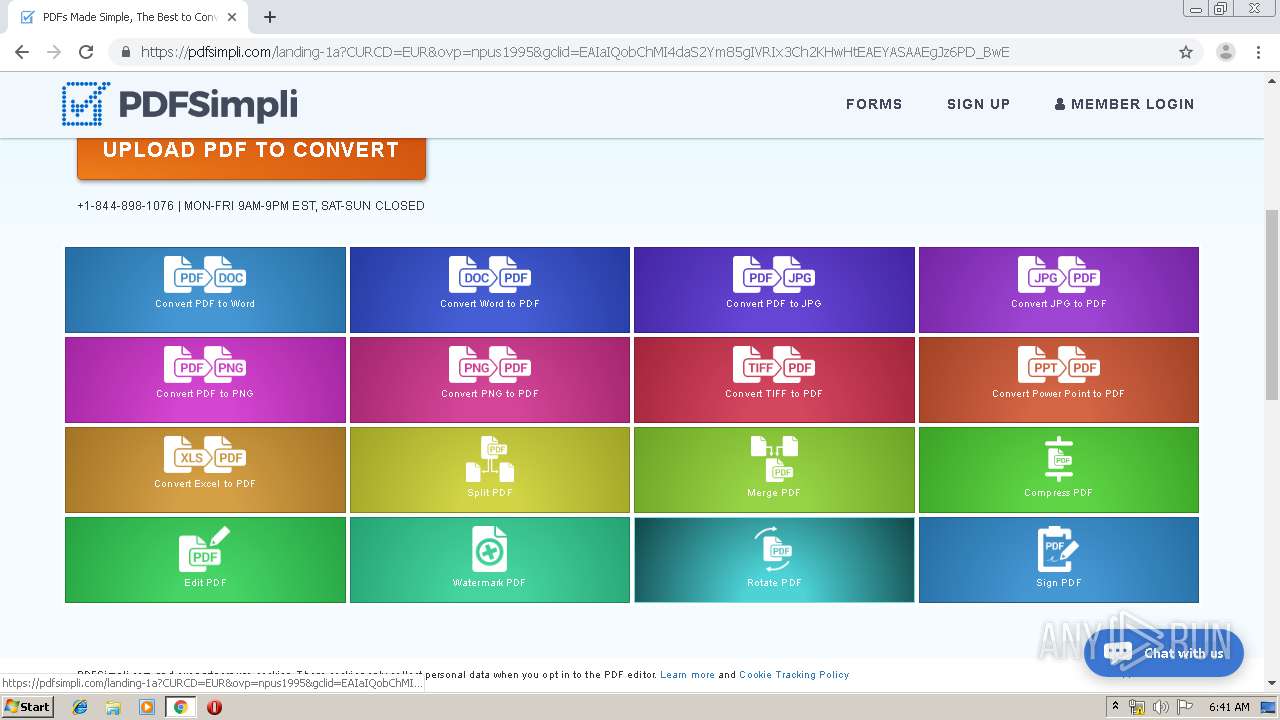Open the Convert PDF to Word tile
This screenshot has width=1280, height=720.
[x=205, y=290]
